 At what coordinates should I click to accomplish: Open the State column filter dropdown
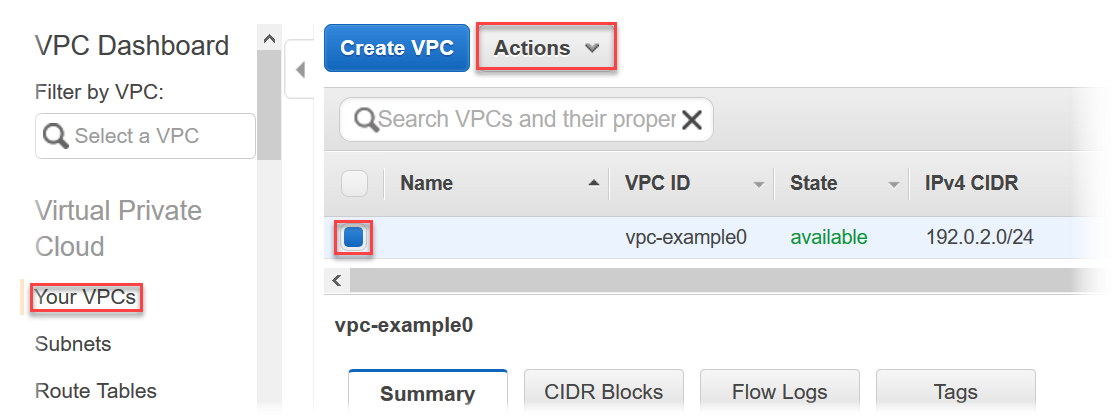pyautogui.click(x=893, y=184)
